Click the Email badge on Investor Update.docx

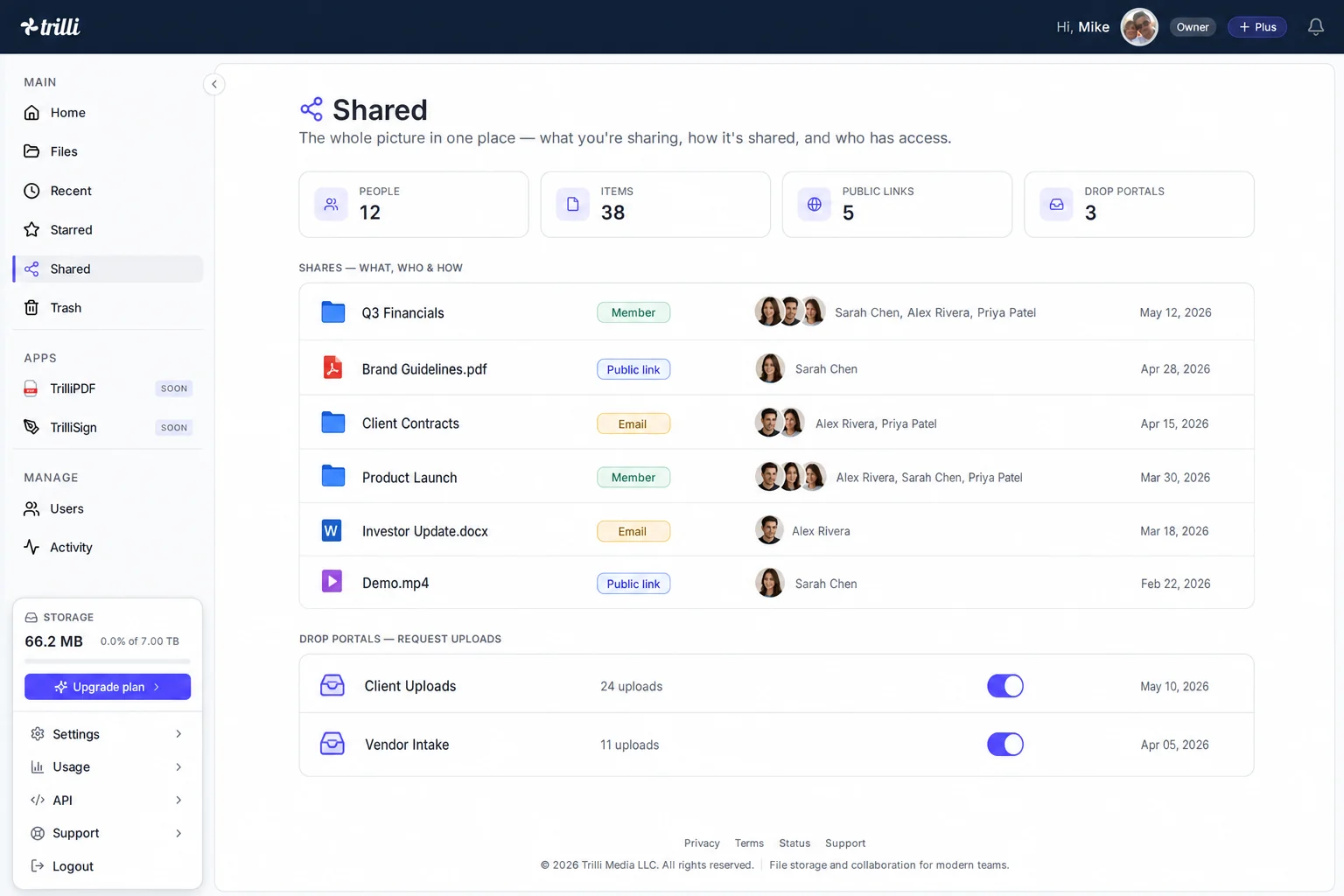(633, 531)
